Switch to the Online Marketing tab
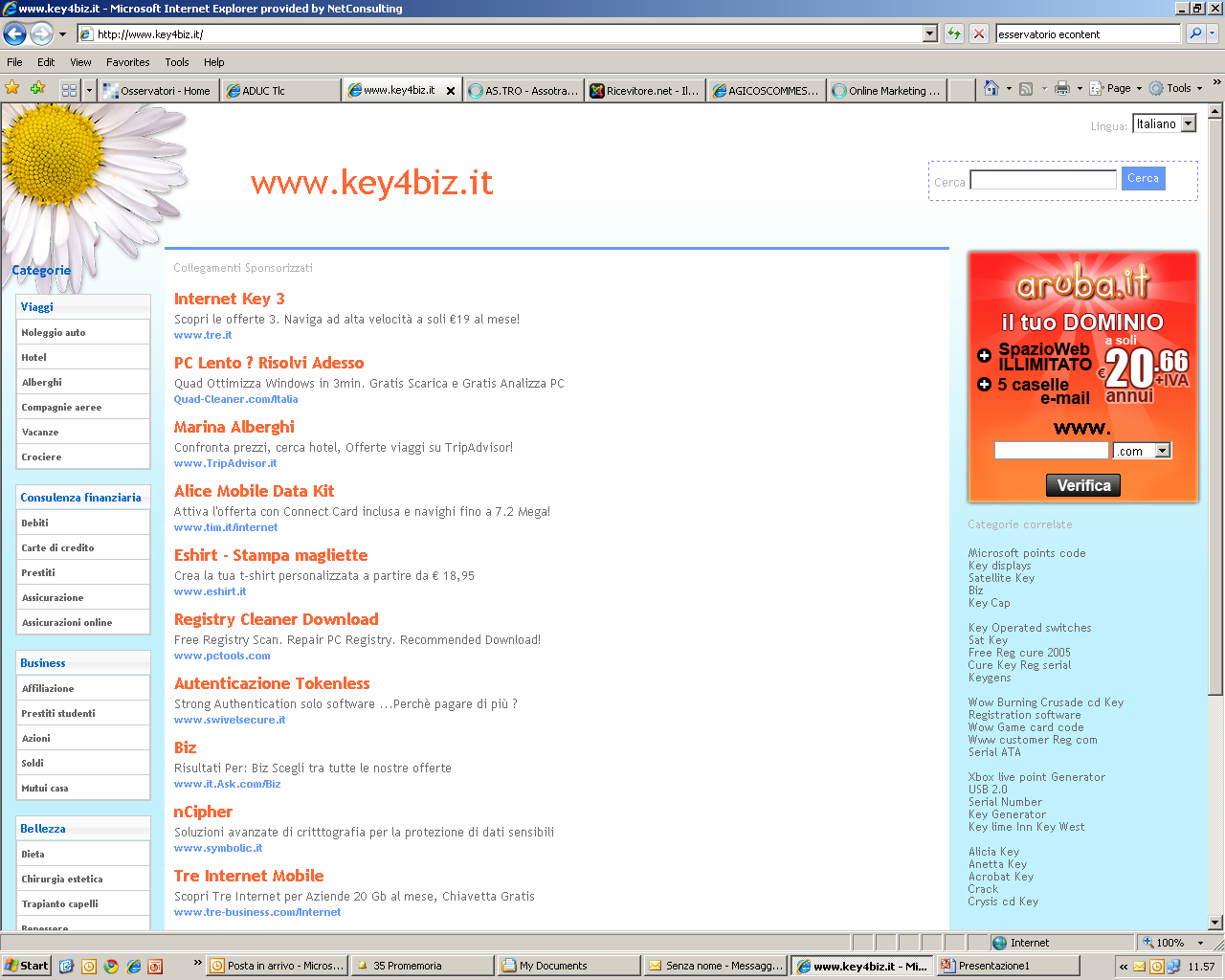The width and height of the screenshot is (1225, 980). click(887, 91)
